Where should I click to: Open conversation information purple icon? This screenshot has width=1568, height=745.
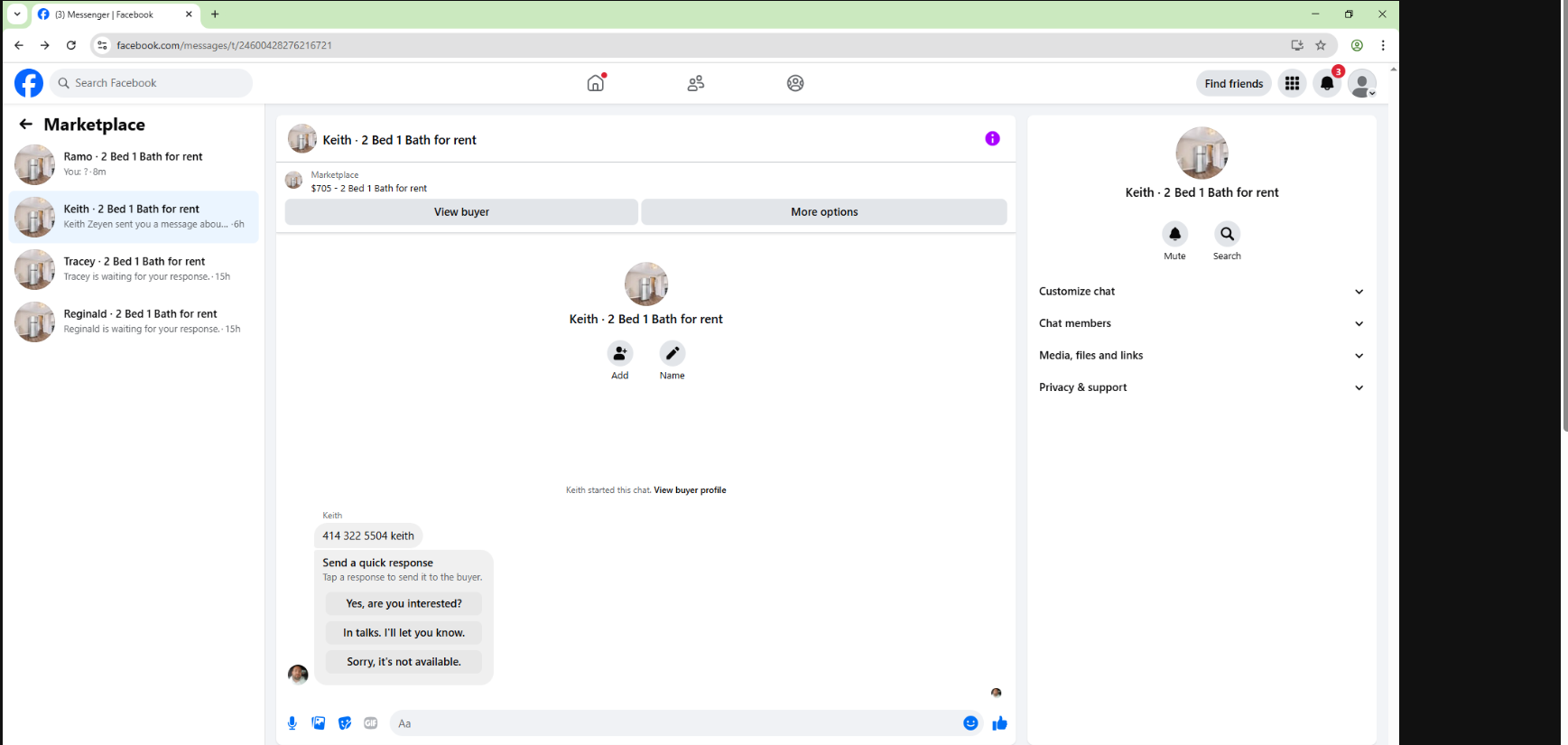(x=992, y=138)
